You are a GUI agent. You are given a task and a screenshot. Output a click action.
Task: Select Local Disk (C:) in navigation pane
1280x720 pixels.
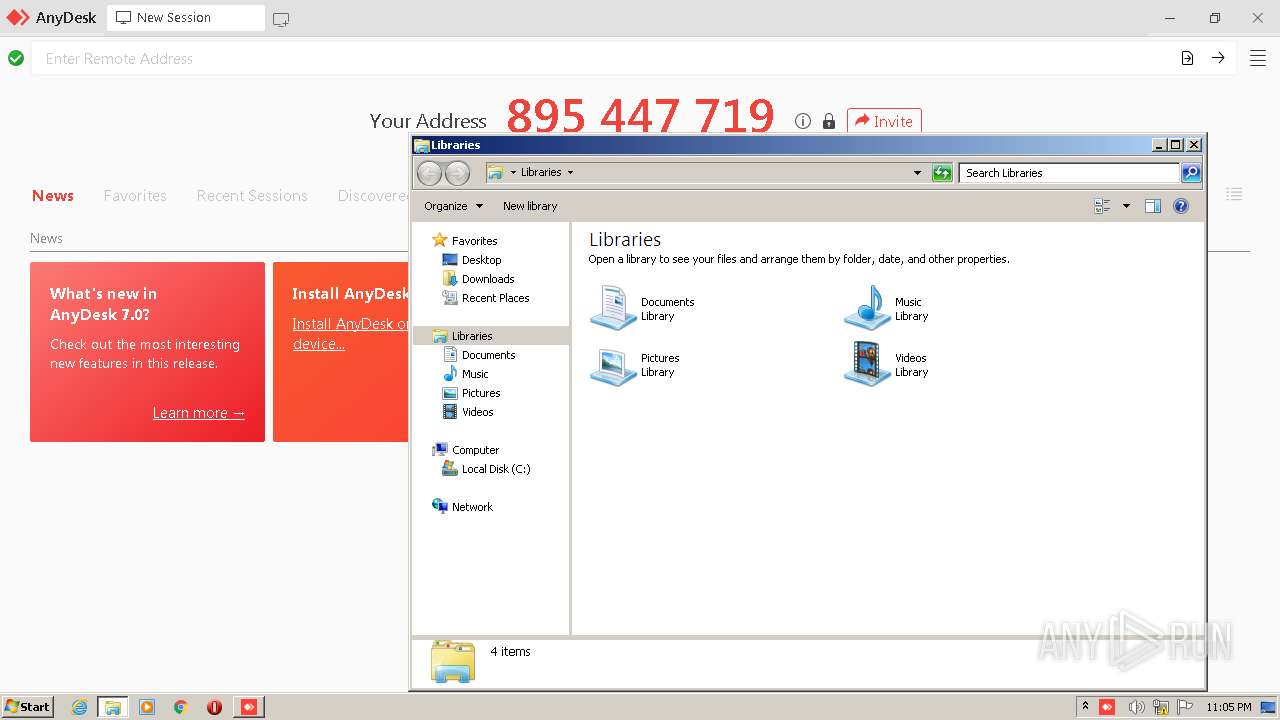click(x=496, y=469)
